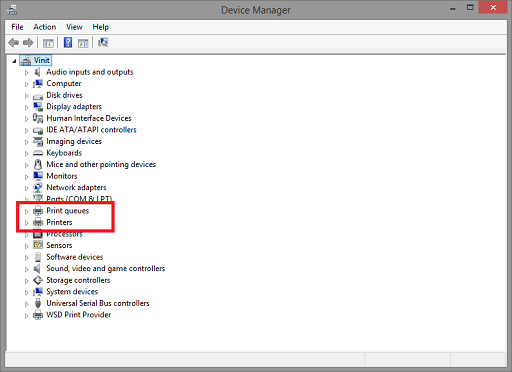Expand the Keyboards arrow
Viewport: 512px width, 372px height.
click(26, 154)
